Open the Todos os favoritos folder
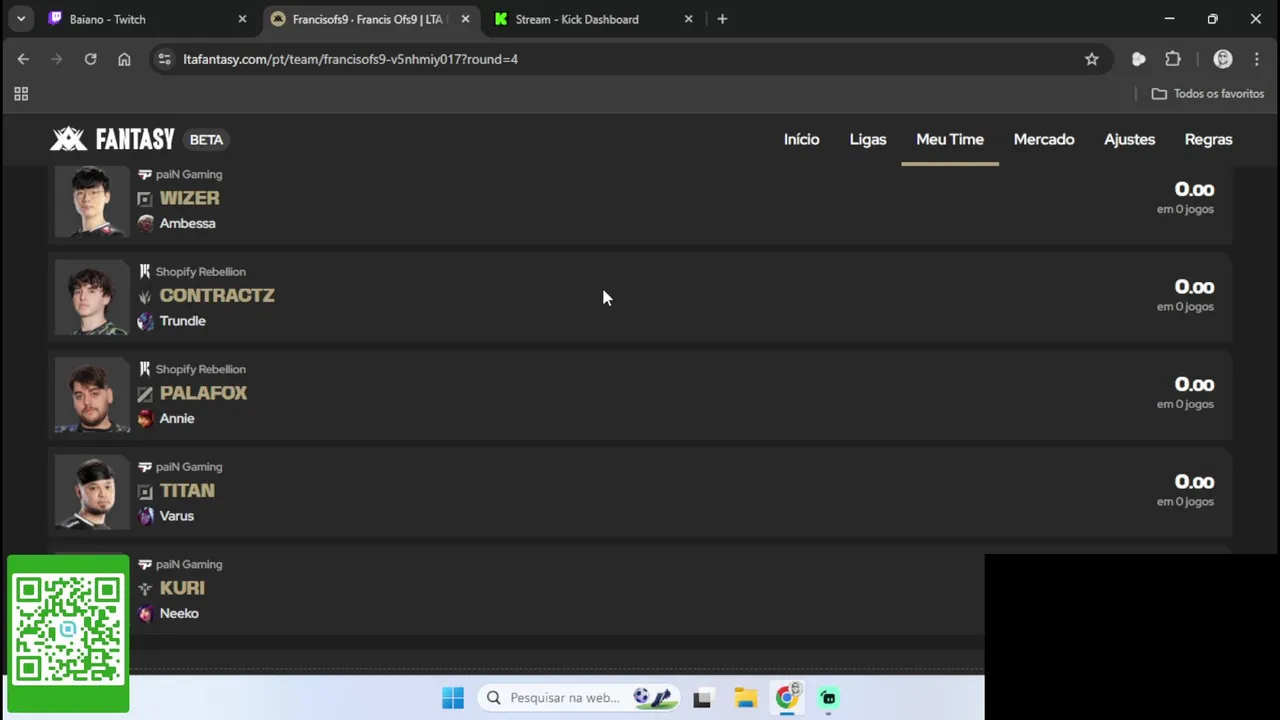The height and width of the screenshot is (720, 1280). click(x=1208, y=94)
